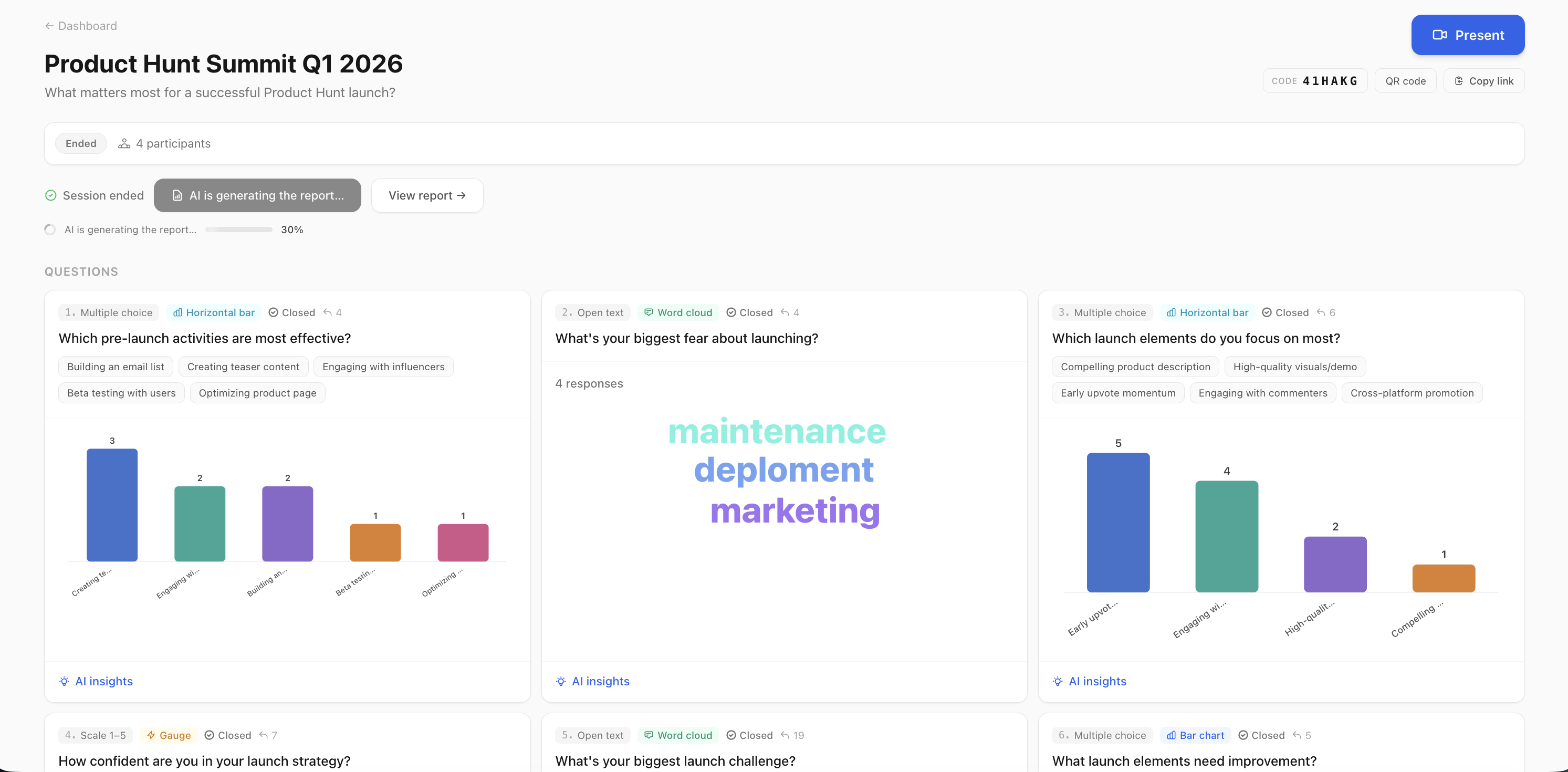Click the Gauge lightning icon on question 4
This screenshot has height=772, width=1568.
[151, 735]
